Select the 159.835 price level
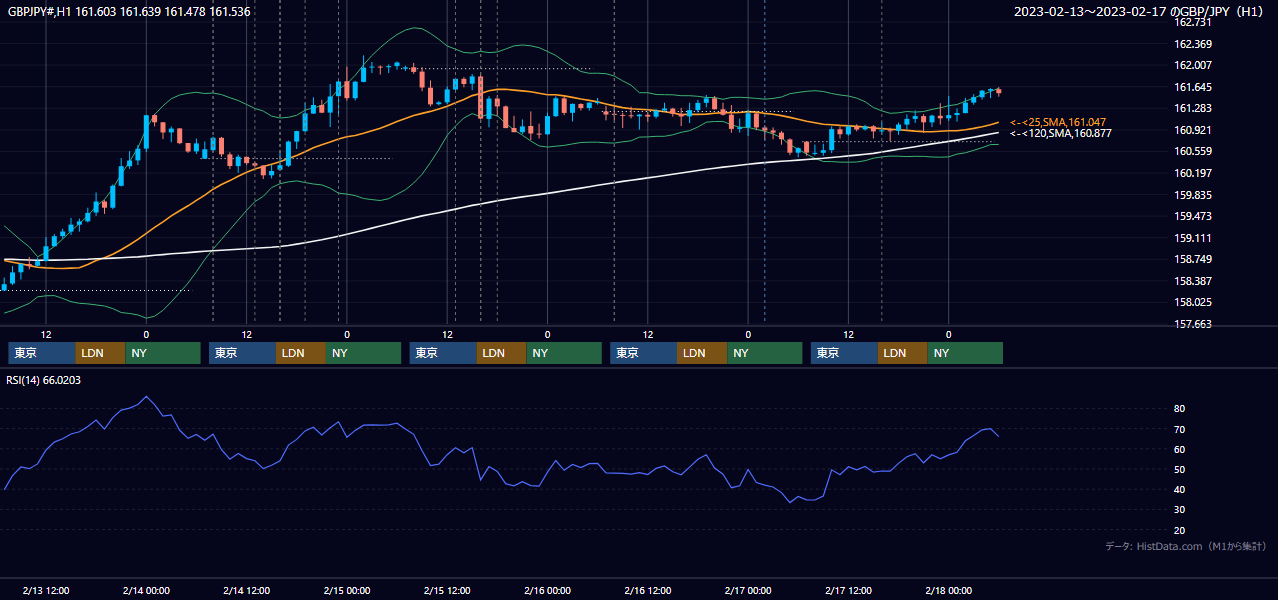Image resolution: width=1278 pixels, height=600 pixels. 1193,195
